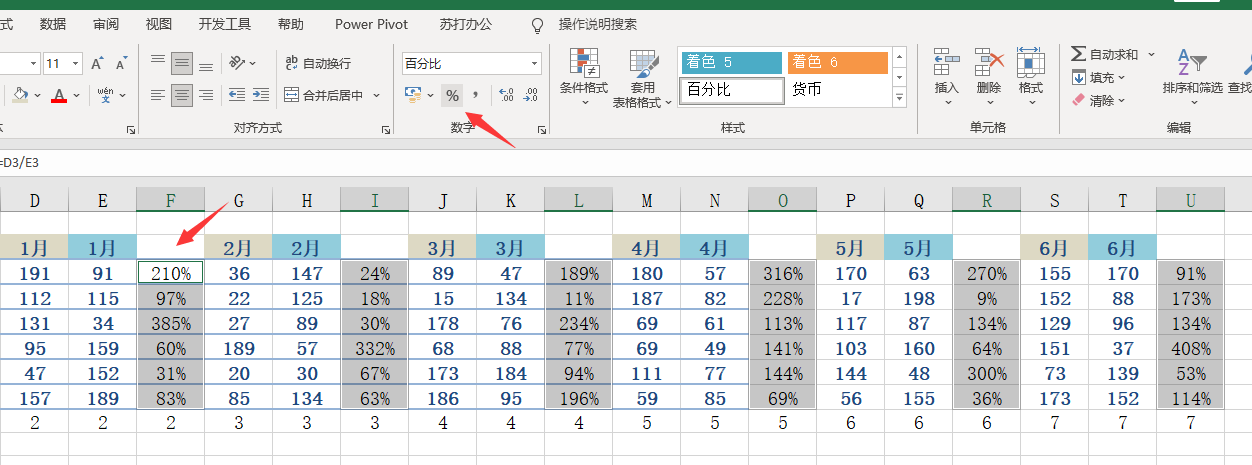Open the conditional formatting icon (条件格式)

(x=583, y=70)
